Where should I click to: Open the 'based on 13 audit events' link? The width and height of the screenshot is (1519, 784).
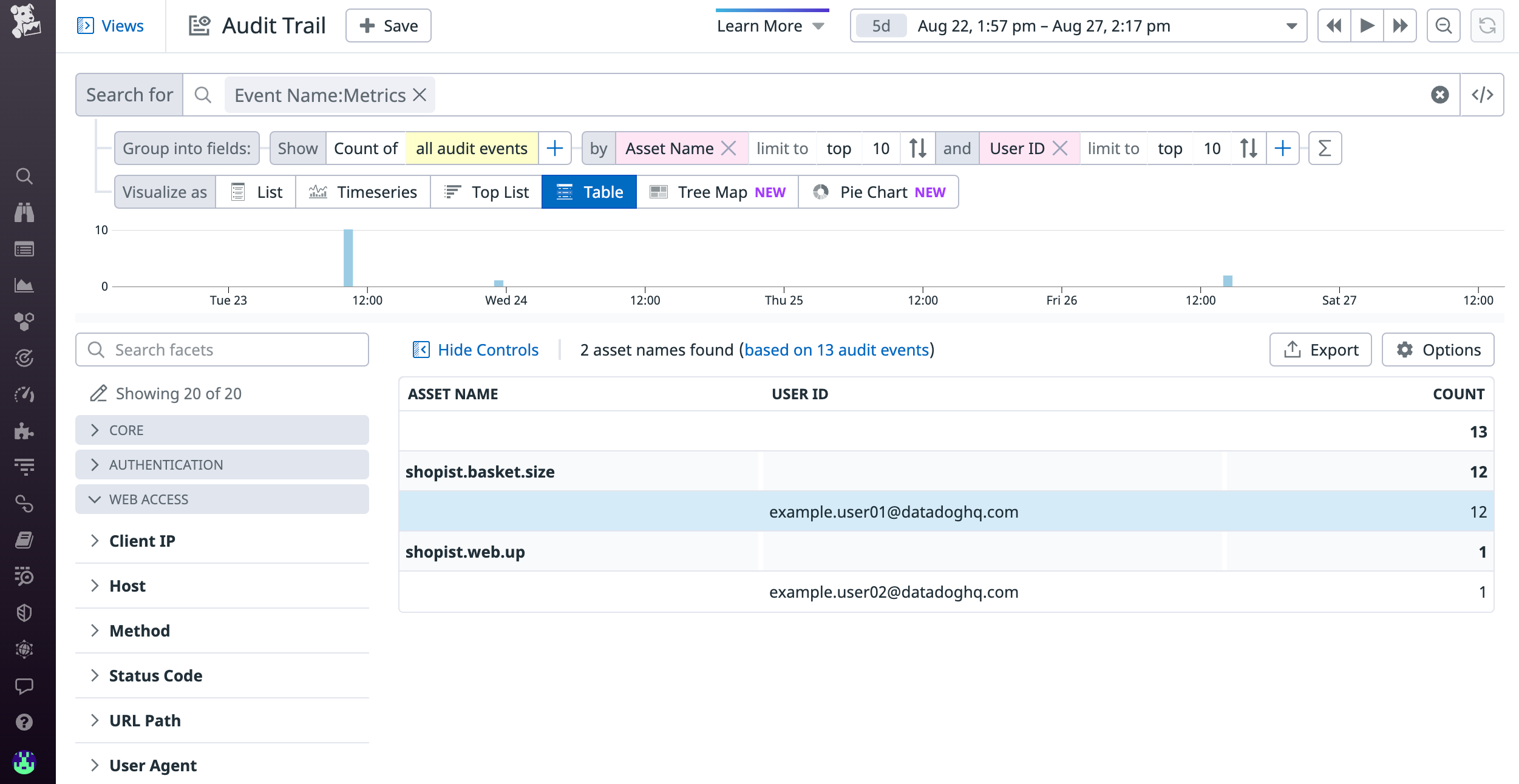tap(837, 350)
